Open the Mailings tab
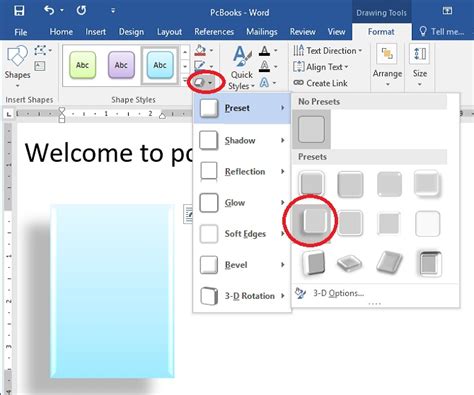The image size is (474, 395). point(262,32)
